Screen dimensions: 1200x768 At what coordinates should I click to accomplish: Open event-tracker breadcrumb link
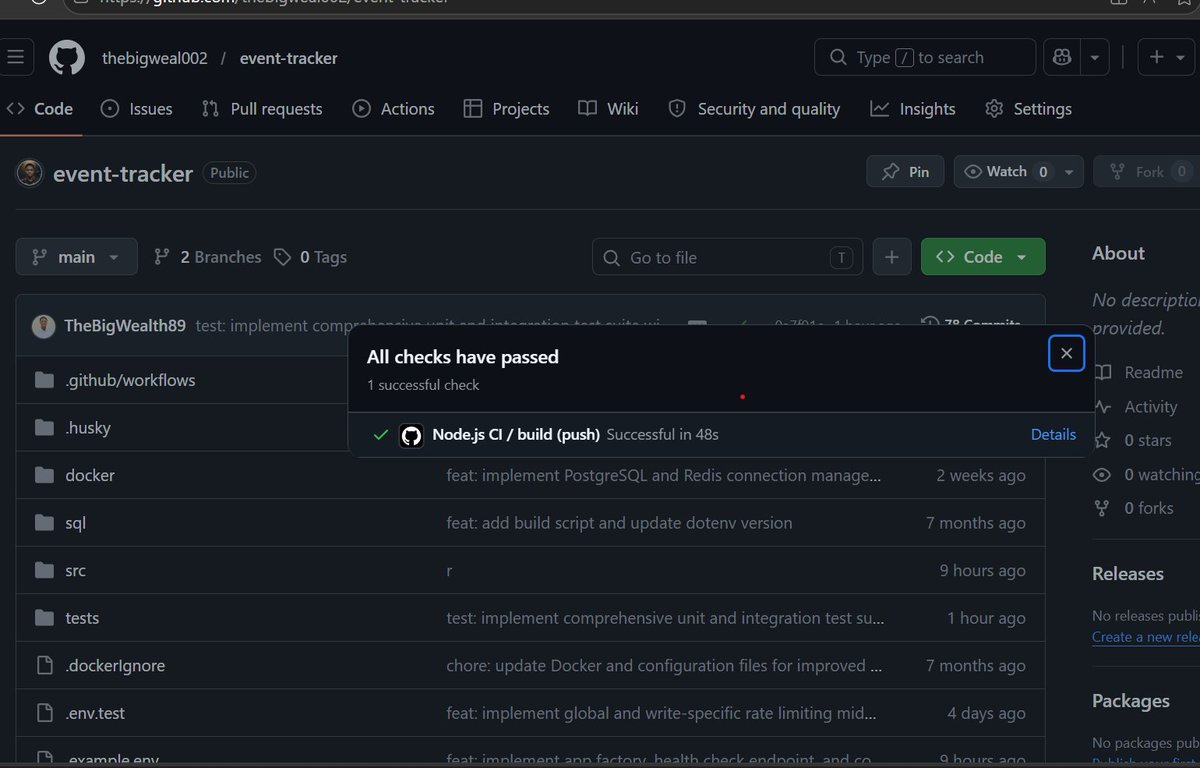click(289, 58)
